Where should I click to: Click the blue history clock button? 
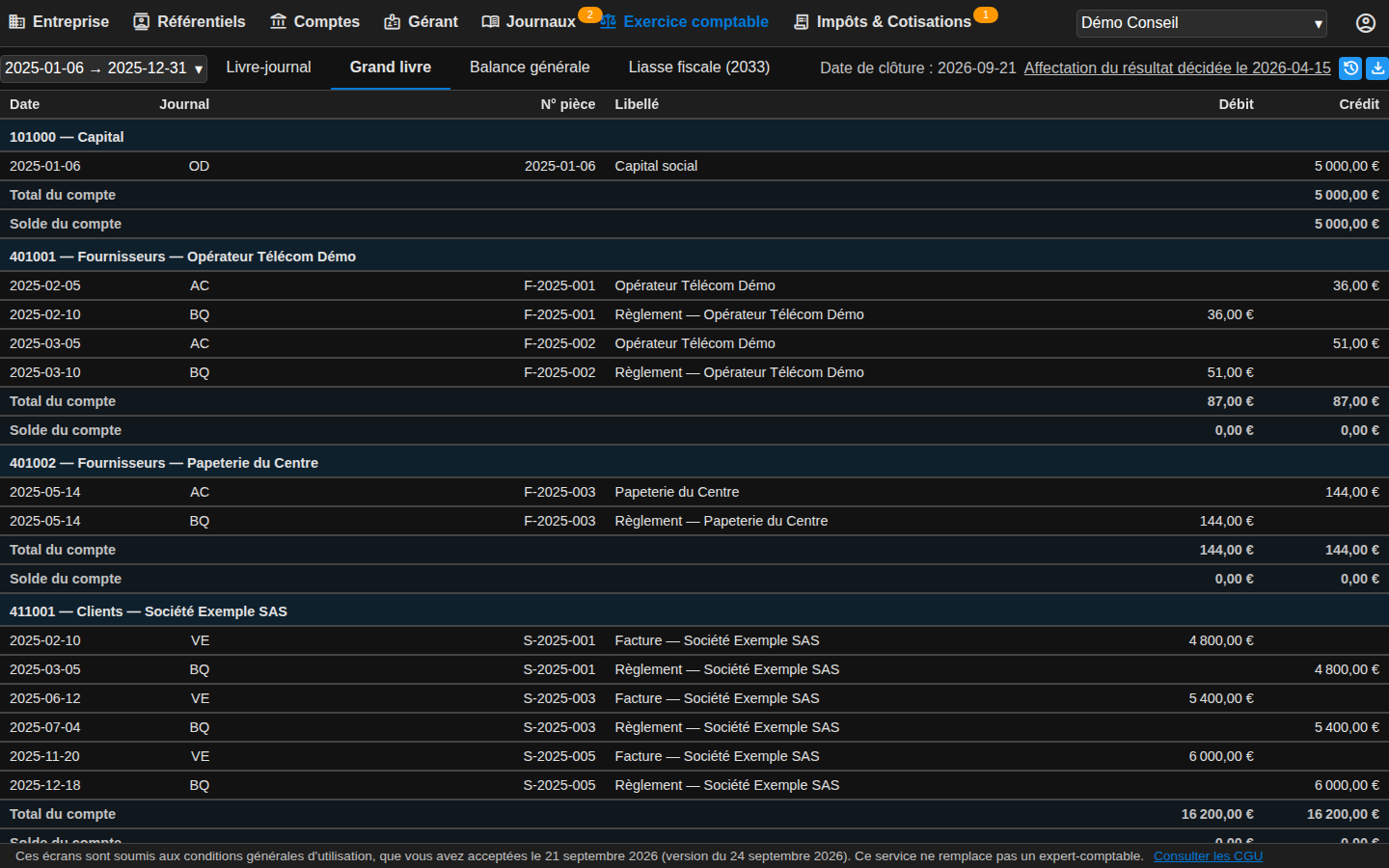tap(1350, 68)
